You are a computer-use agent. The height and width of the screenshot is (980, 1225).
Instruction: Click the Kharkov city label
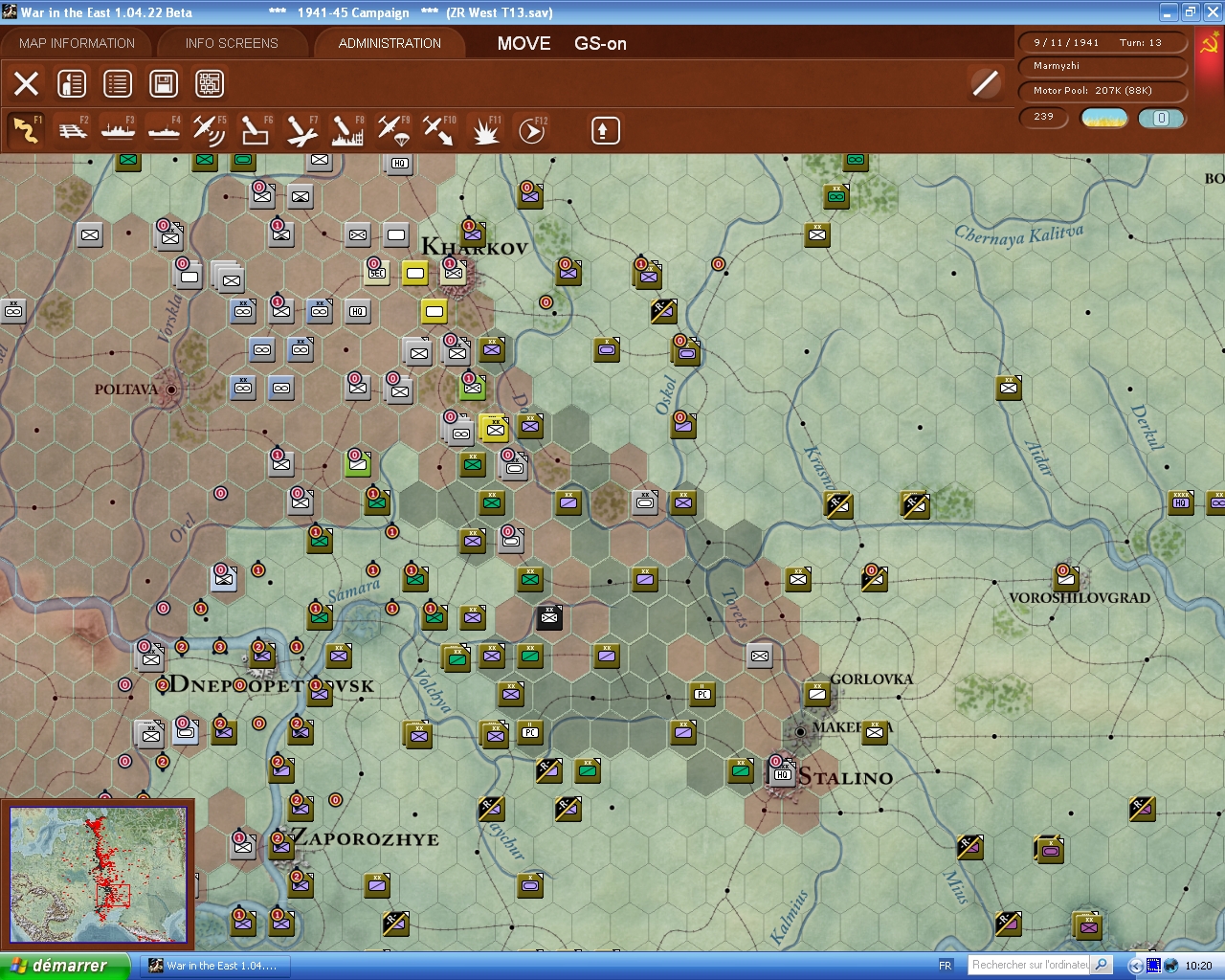(x=475, y=247)
